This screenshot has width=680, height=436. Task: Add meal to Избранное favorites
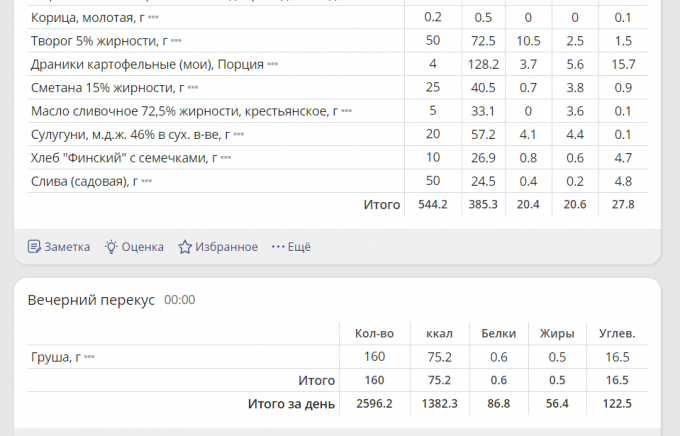click(x=218, y=247)
